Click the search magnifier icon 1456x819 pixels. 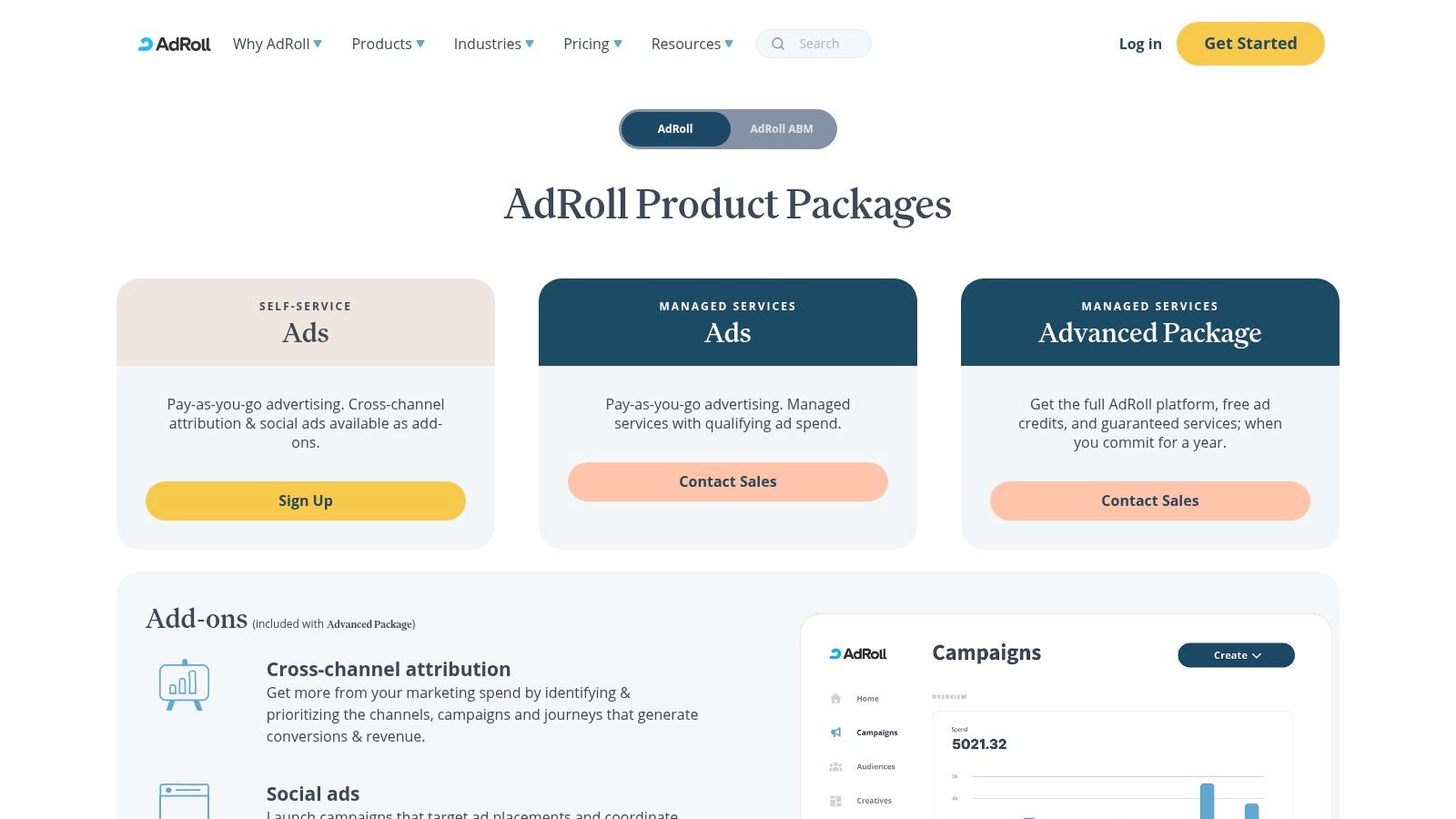coord(778,44)
